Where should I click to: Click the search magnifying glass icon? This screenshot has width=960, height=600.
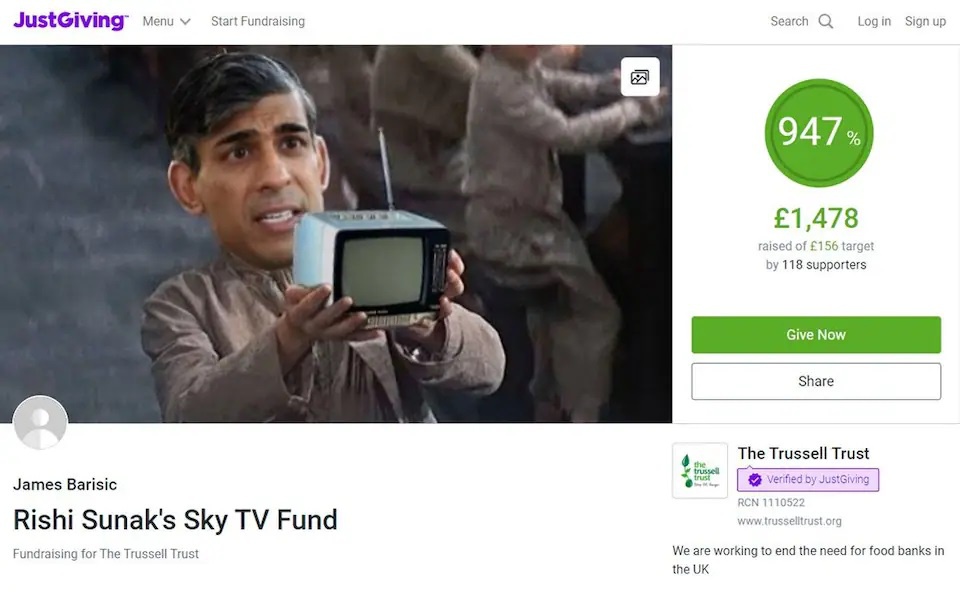[826, 21]
